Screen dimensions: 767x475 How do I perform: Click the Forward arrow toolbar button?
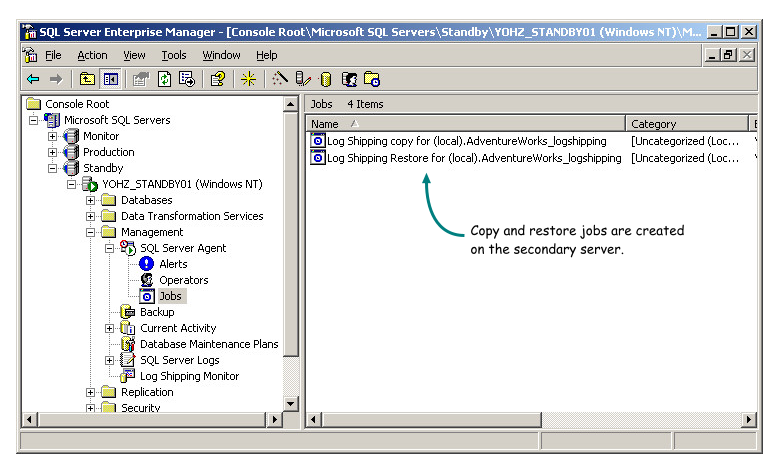(56, 79)
